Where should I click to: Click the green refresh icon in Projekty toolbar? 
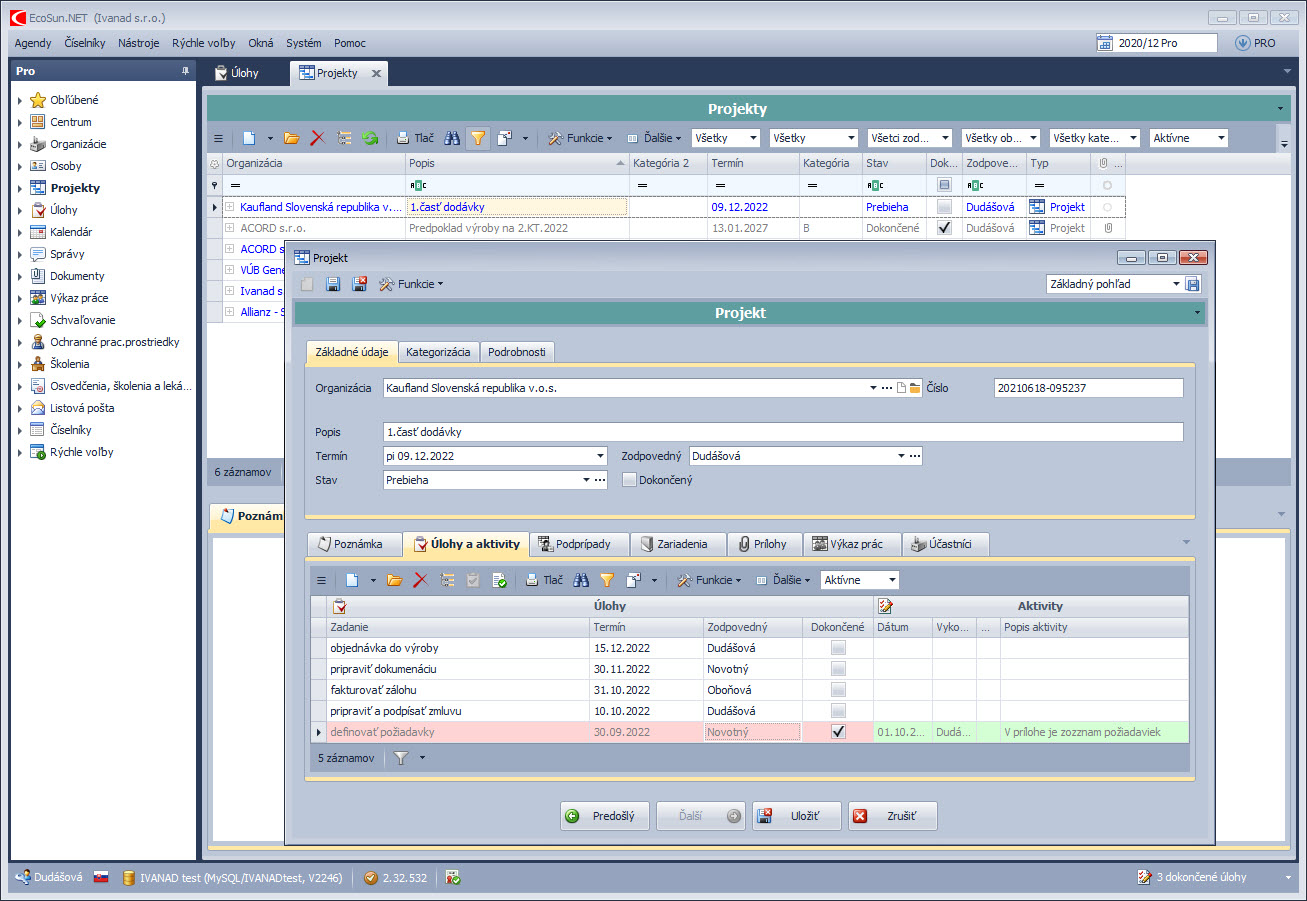(370, 138)
